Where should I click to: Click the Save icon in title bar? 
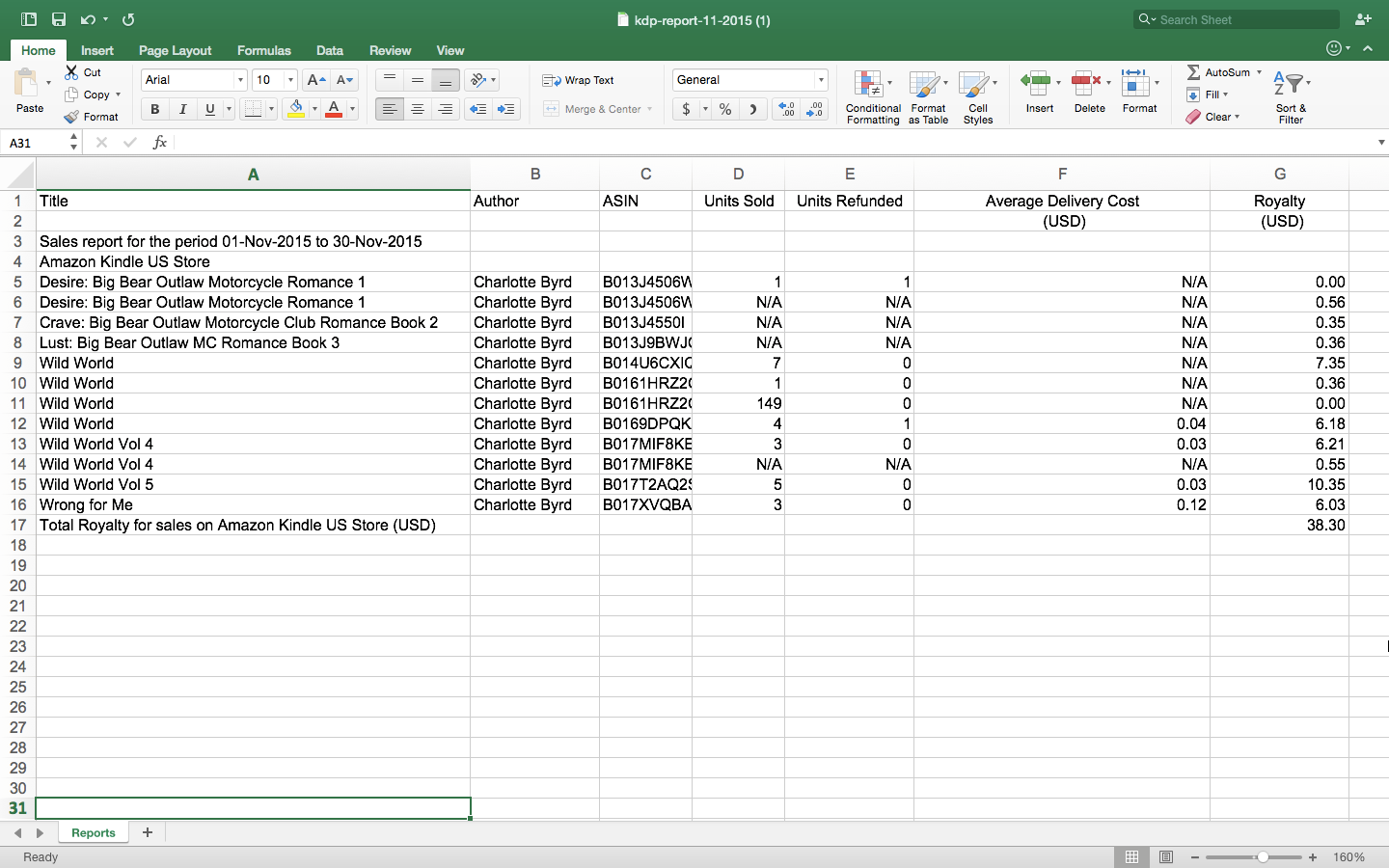pyautogui.click(x=59, y=19)
